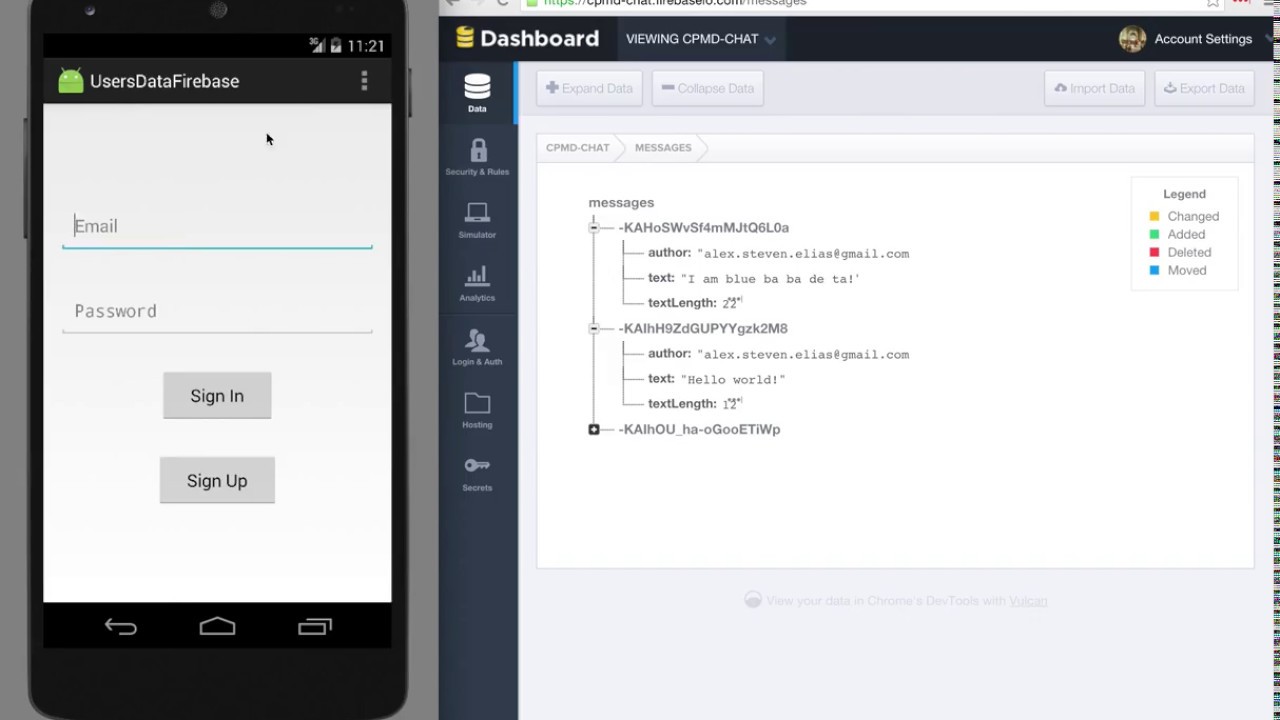The width and height of the screenshot is (1280, 720).
Task: Select the messages root node
Action: 621,203
